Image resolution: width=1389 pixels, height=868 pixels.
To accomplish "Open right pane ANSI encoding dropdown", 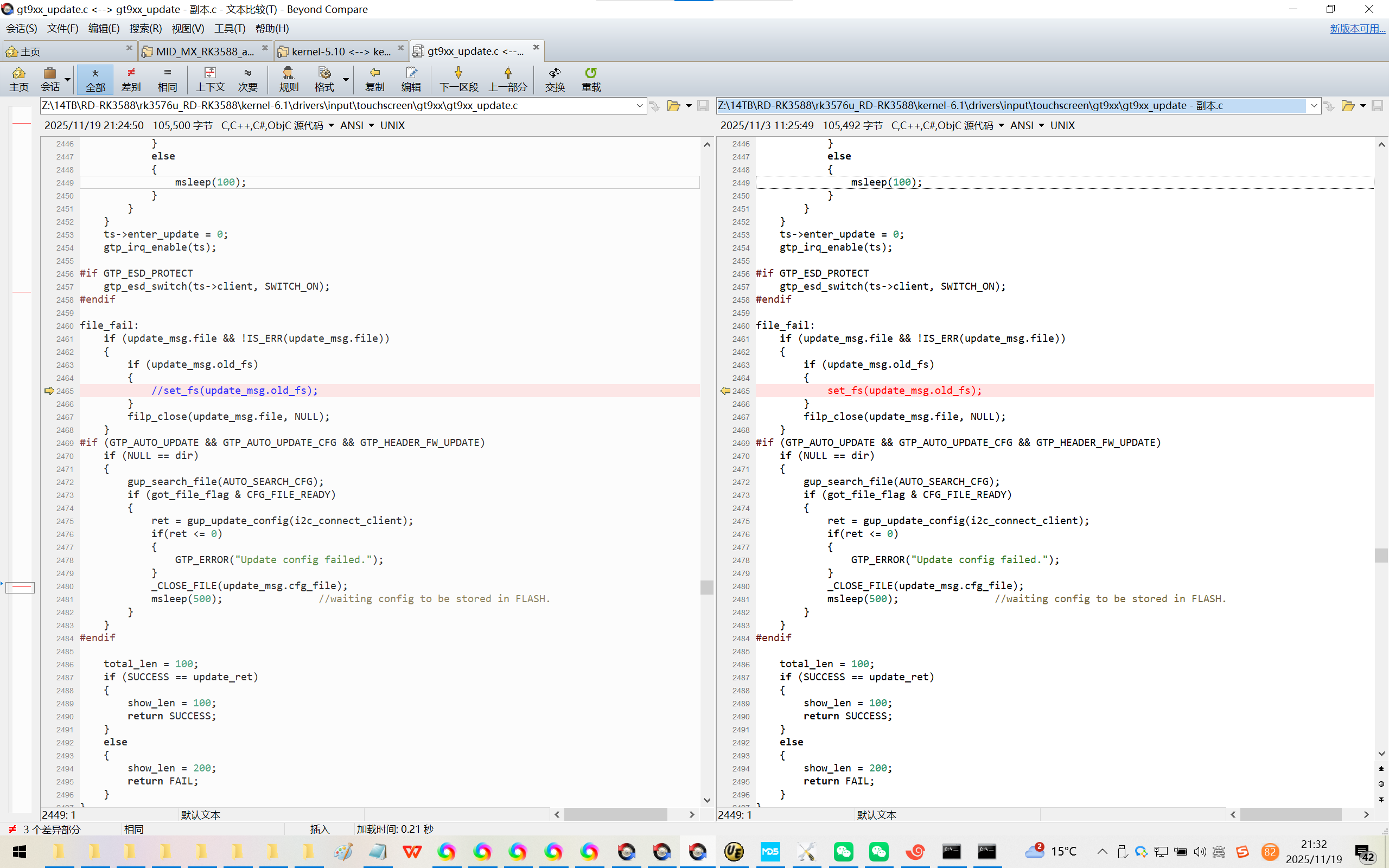I will coord(1041,126).
